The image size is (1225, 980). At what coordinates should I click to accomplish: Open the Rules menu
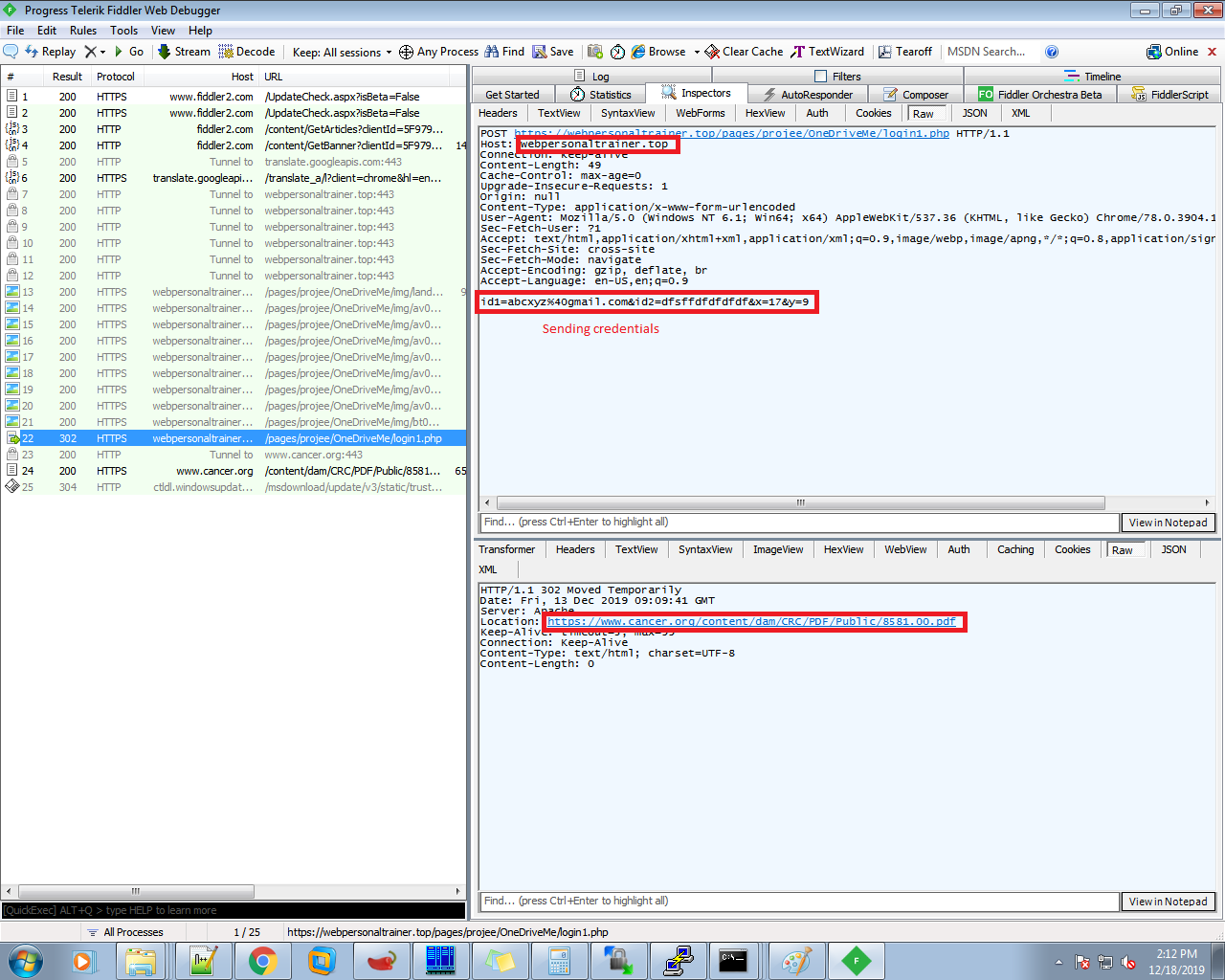pyautogui.click(x=83, y=31)
